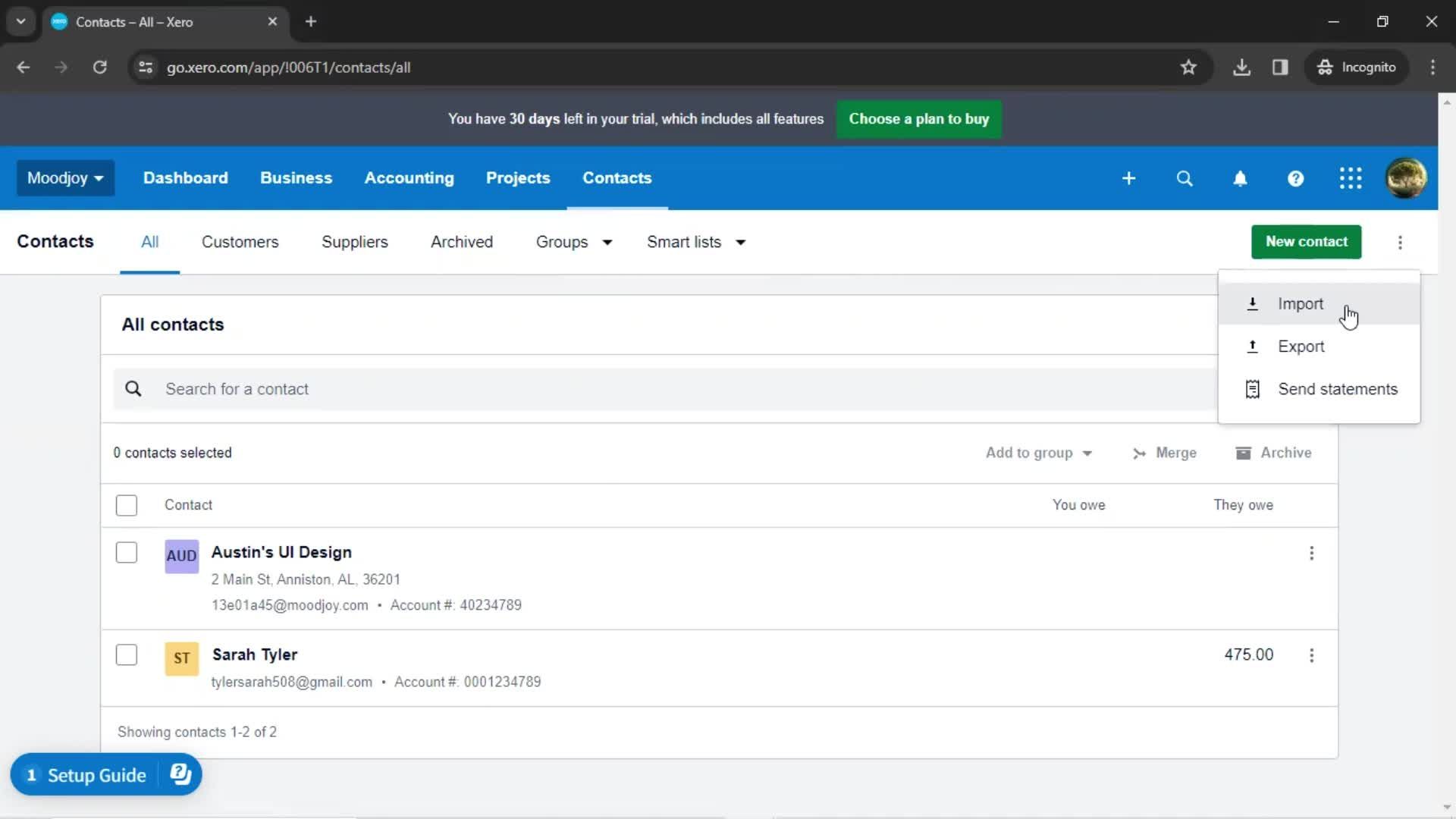The width and height of the screenshot is (1456, 819).
Task: Open the Dashboard menu
Action: pyautogui.click(x=186, y=178)
